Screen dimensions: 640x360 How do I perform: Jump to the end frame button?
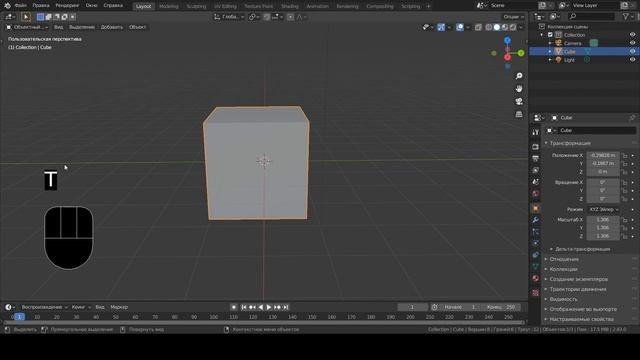click(x=286, y=307)
